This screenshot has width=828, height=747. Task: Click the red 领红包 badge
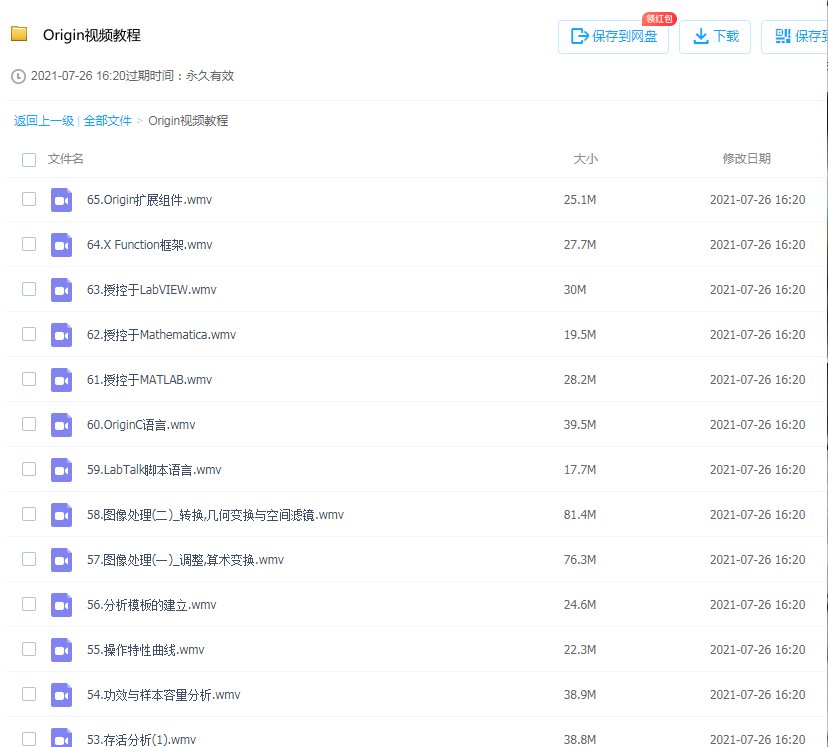point(657,18)
